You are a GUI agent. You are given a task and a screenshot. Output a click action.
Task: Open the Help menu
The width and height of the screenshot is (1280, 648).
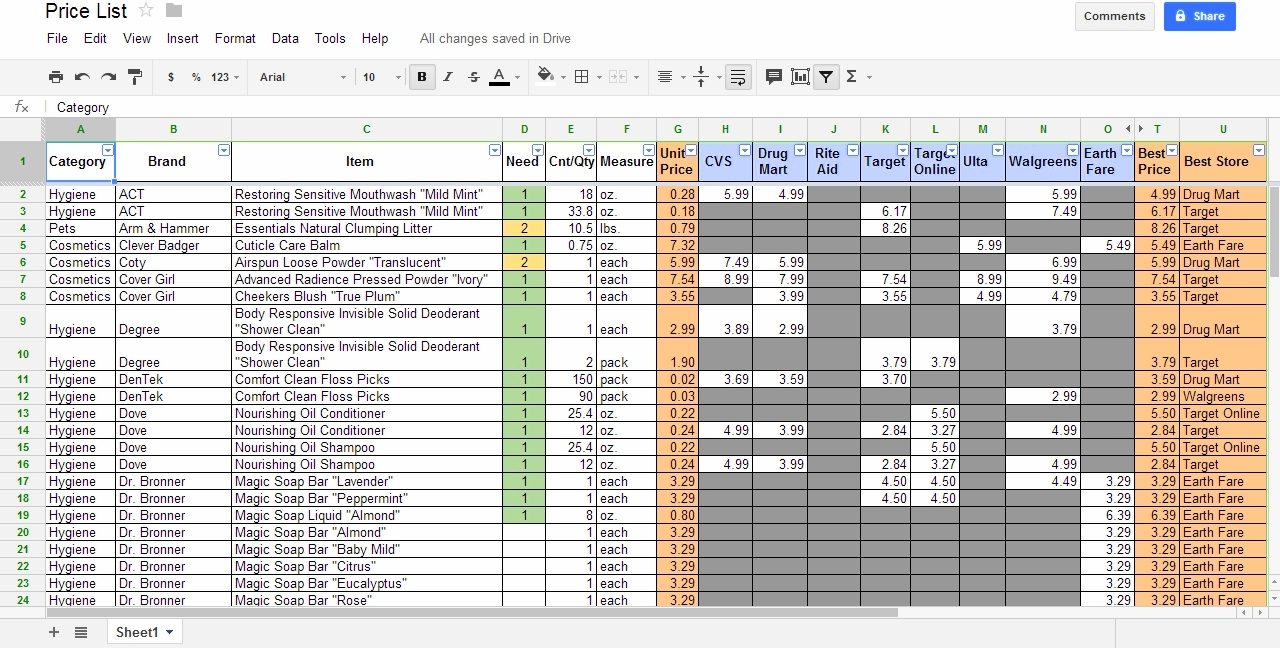[x=375, y=38]
